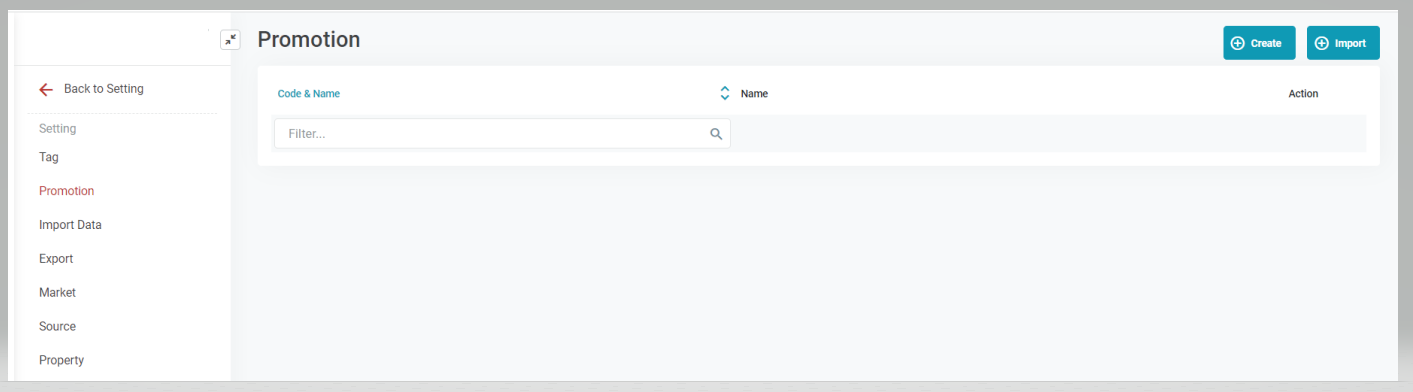Click the Create promotion button
The height and width of the screenshot is (392, 1413).
pos(1259,43)
